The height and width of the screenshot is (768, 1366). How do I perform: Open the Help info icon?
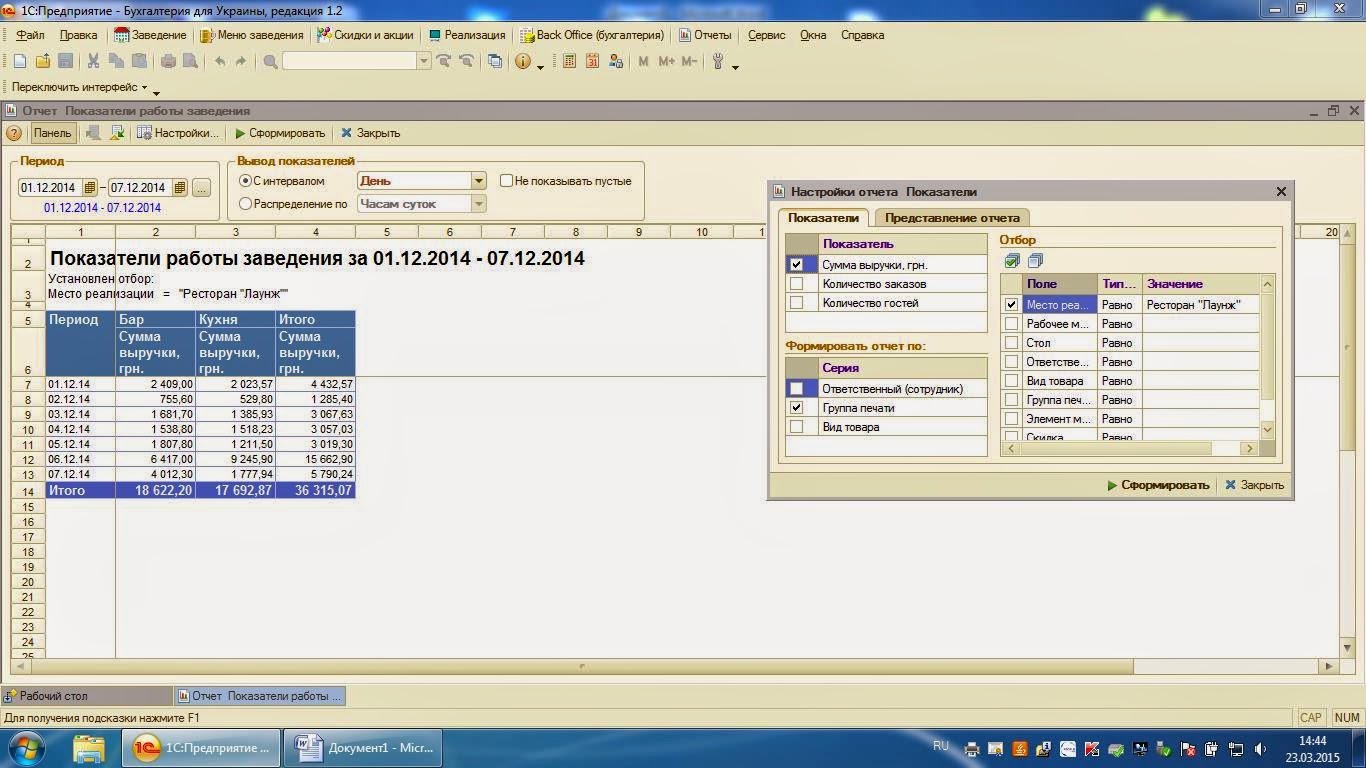[522, 61]
